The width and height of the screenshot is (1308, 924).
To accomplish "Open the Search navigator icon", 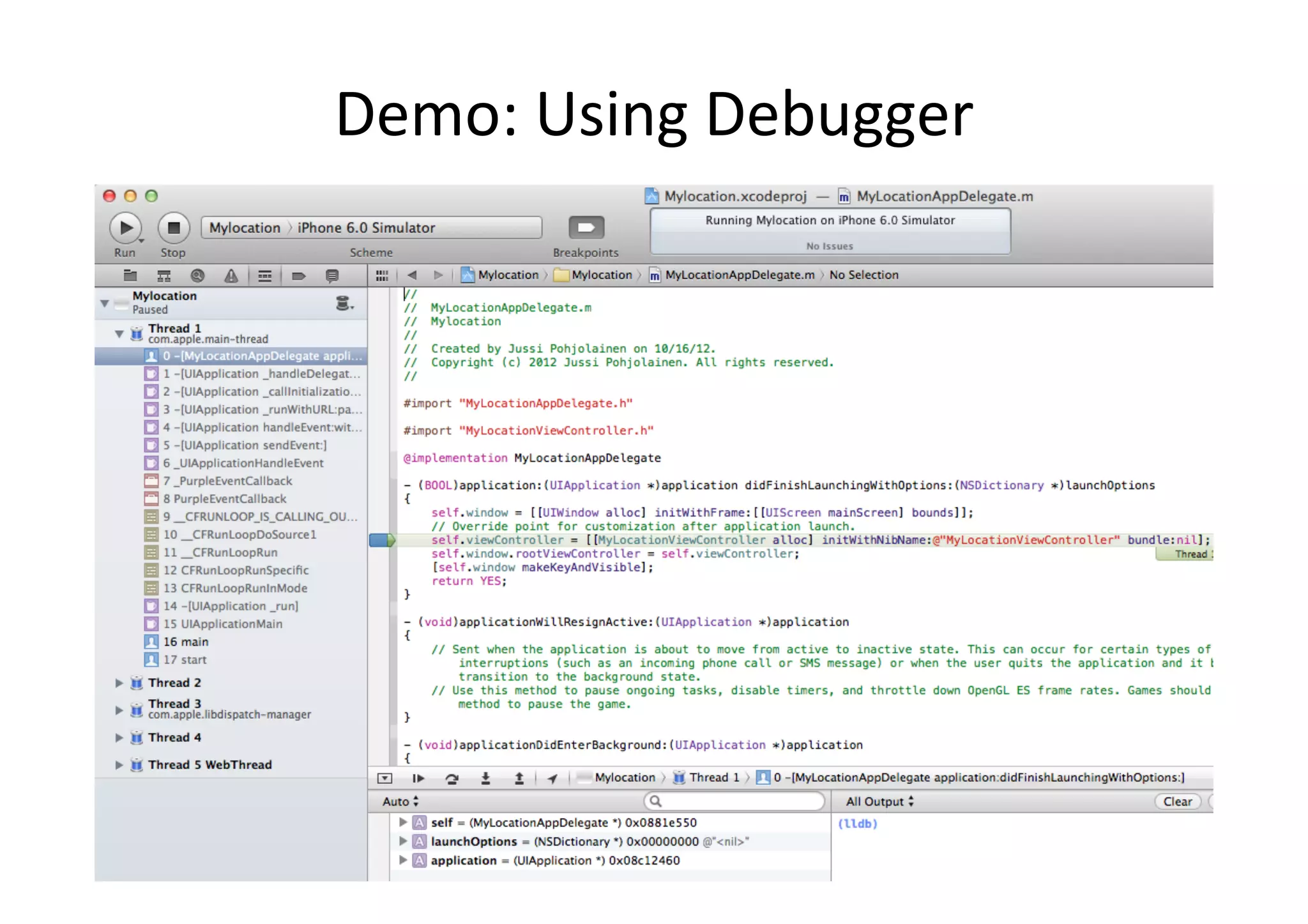I will tap(198, 276).
